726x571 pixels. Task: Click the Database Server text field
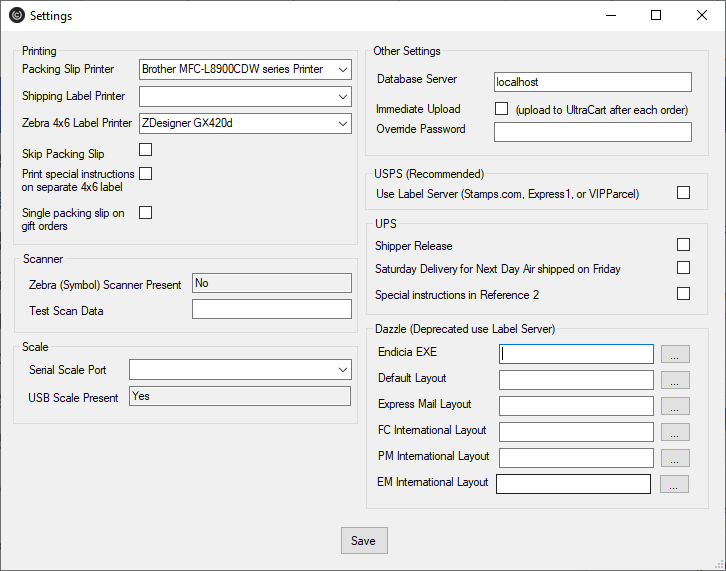point(593,82)
